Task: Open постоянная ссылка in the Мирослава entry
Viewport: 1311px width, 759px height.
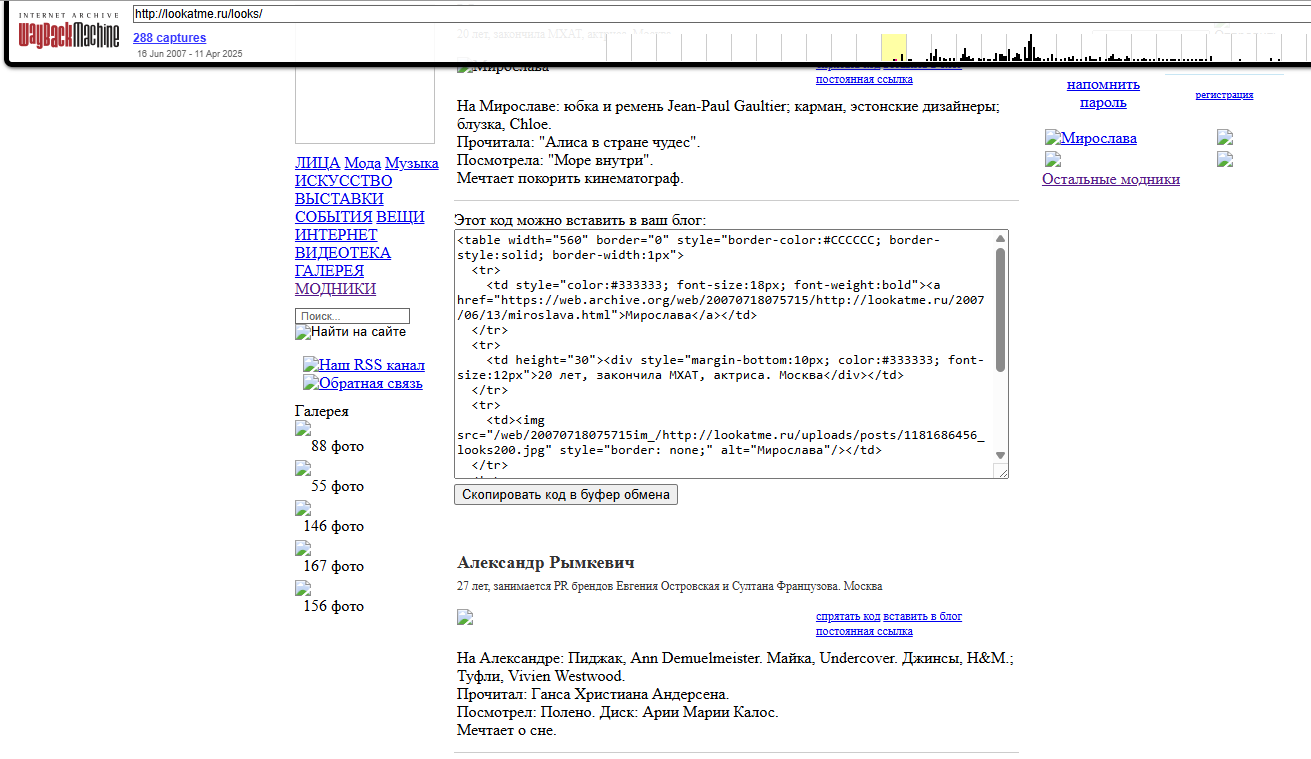Action: click(x=864, y=80)
